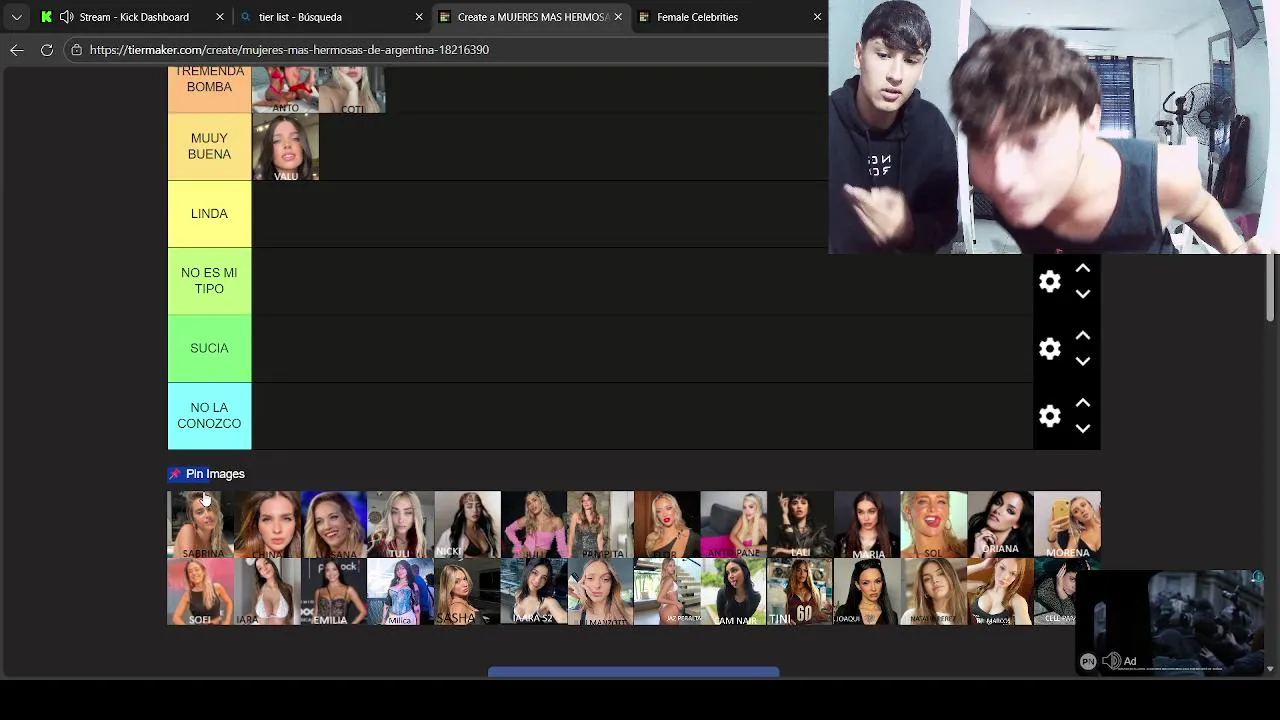
Task: Click the MUUY BUENA tier label
Action: click(x=209, y=146)
